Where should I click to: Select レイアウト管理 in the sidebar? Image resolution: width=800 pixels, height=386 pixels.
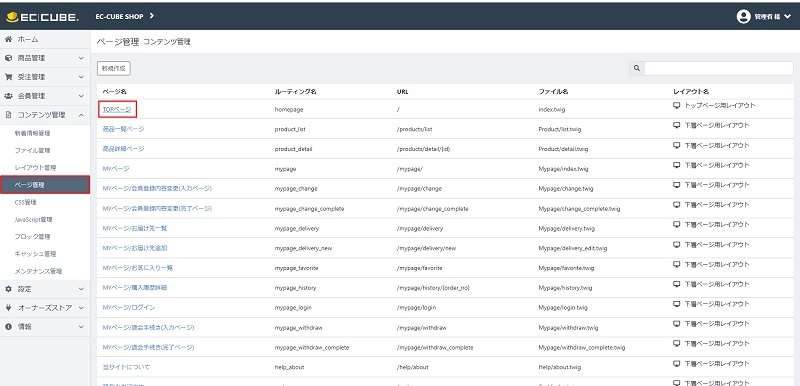tap(35, 168)
